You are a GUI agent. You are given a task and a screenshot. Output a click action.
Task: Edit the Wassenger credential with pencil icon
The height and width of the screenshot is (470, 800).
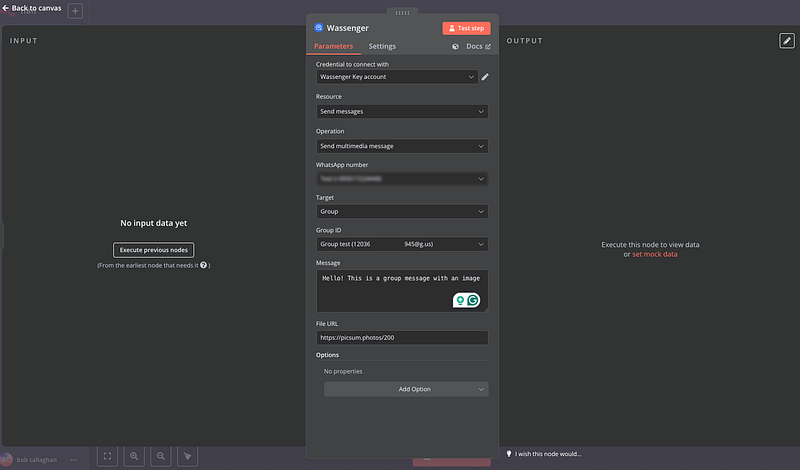pos(485,77)
